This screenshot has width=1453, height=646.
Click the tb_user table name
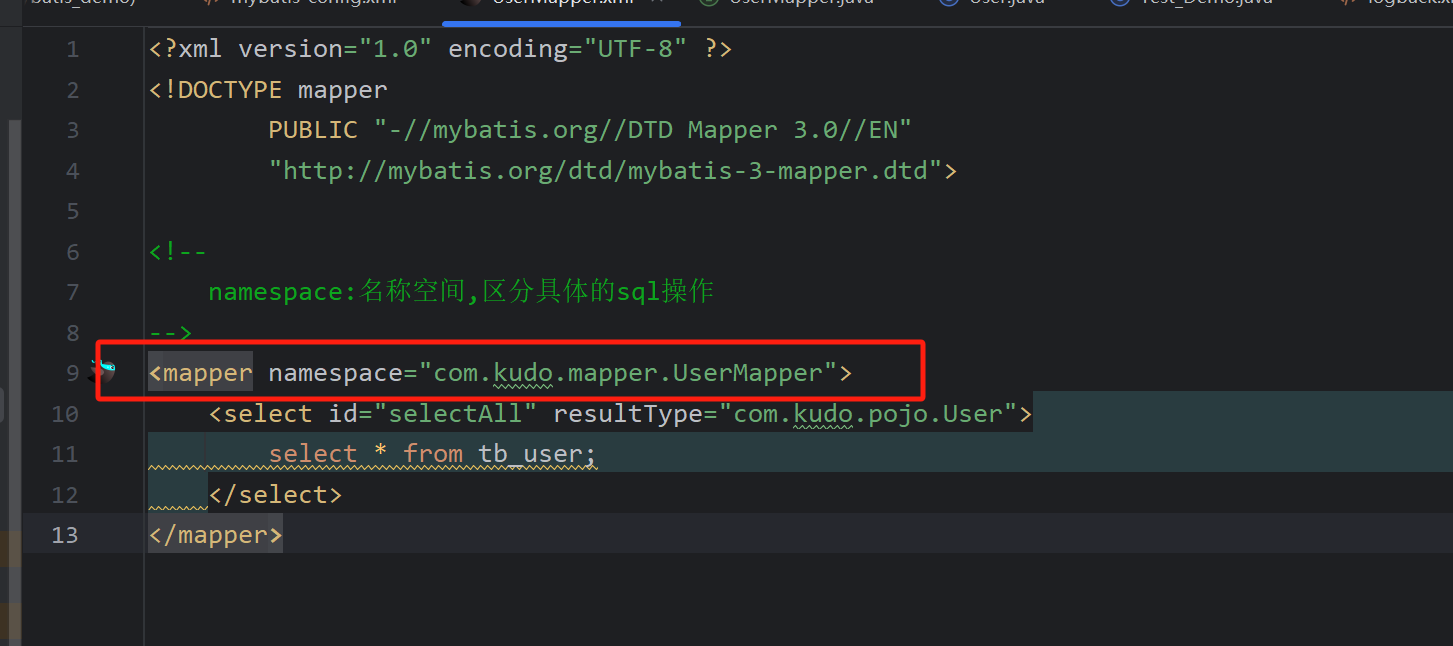click(531, 454)
